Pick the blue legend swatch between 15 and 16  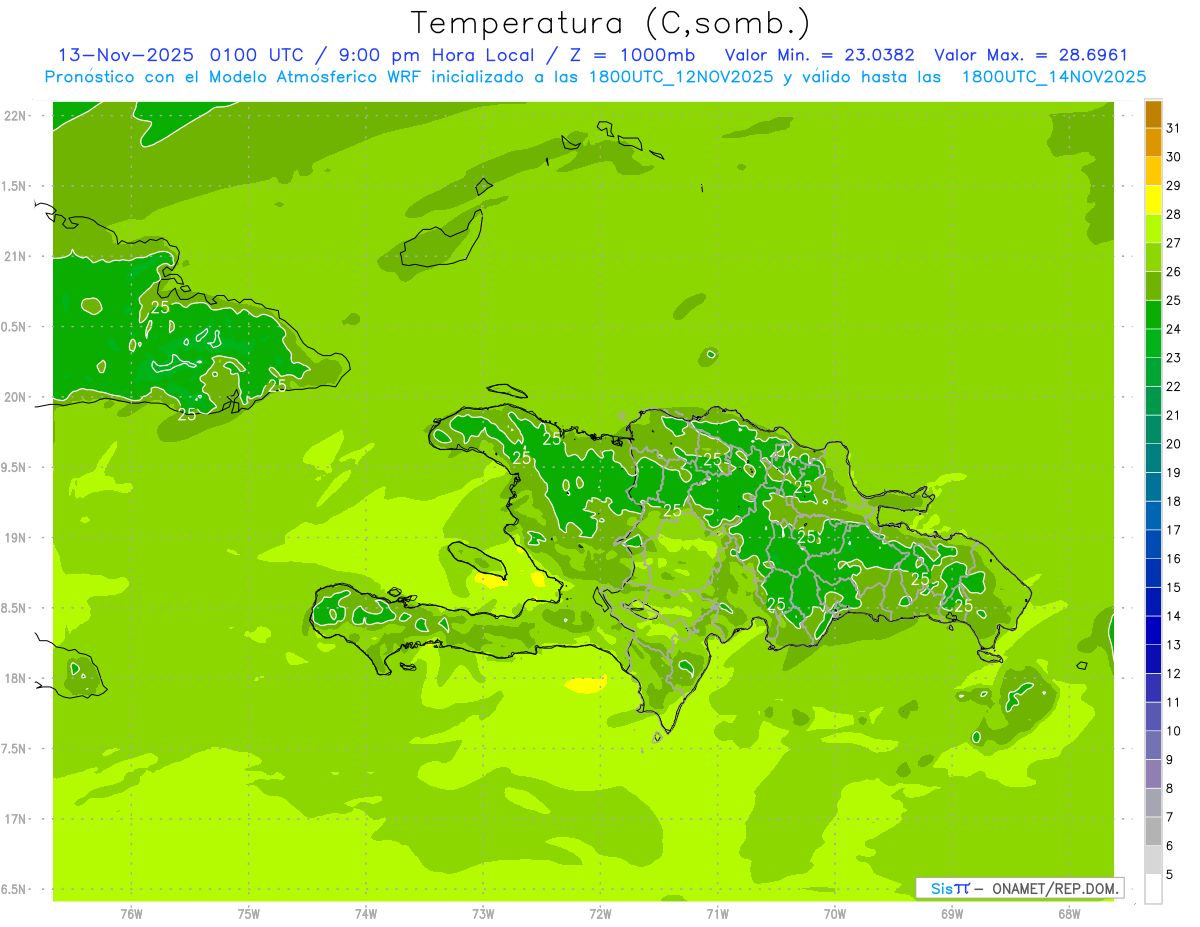1153,573
